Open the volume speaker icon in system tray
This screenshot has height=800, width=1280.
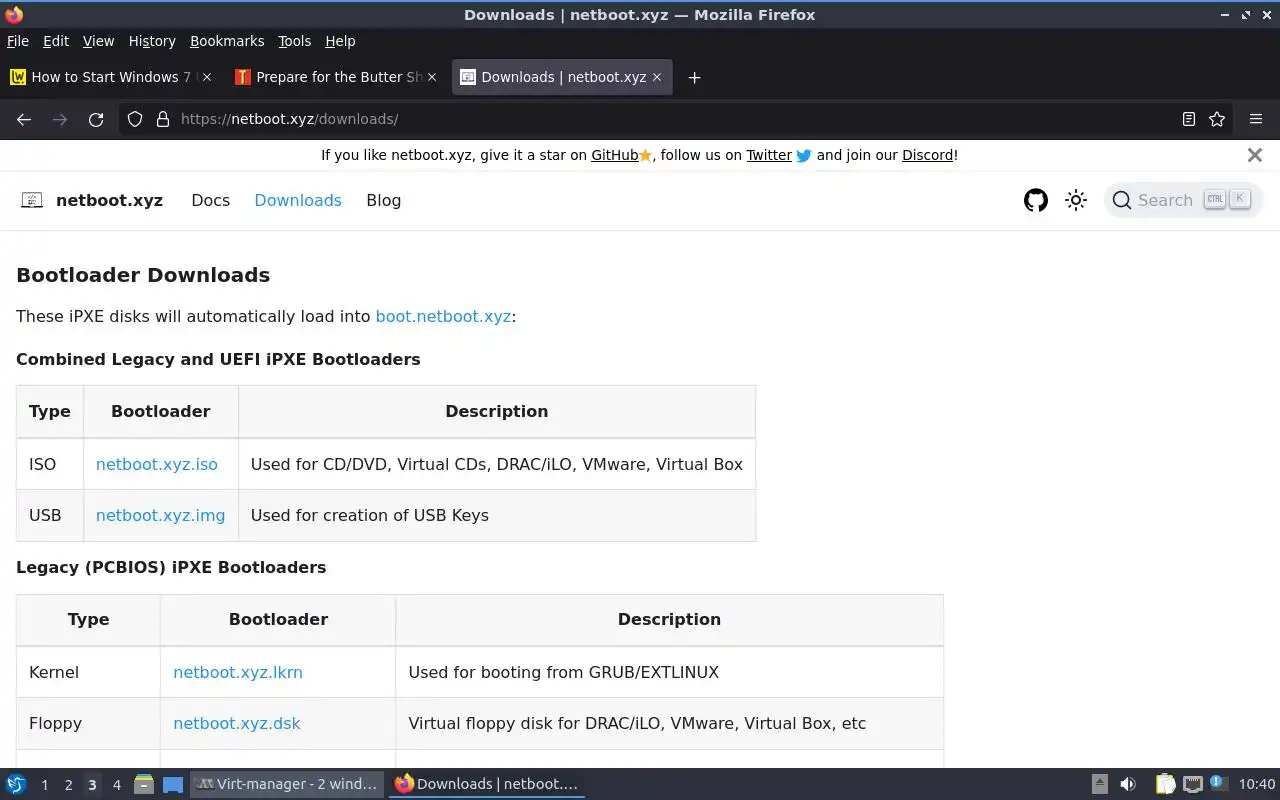(1128, 784)
